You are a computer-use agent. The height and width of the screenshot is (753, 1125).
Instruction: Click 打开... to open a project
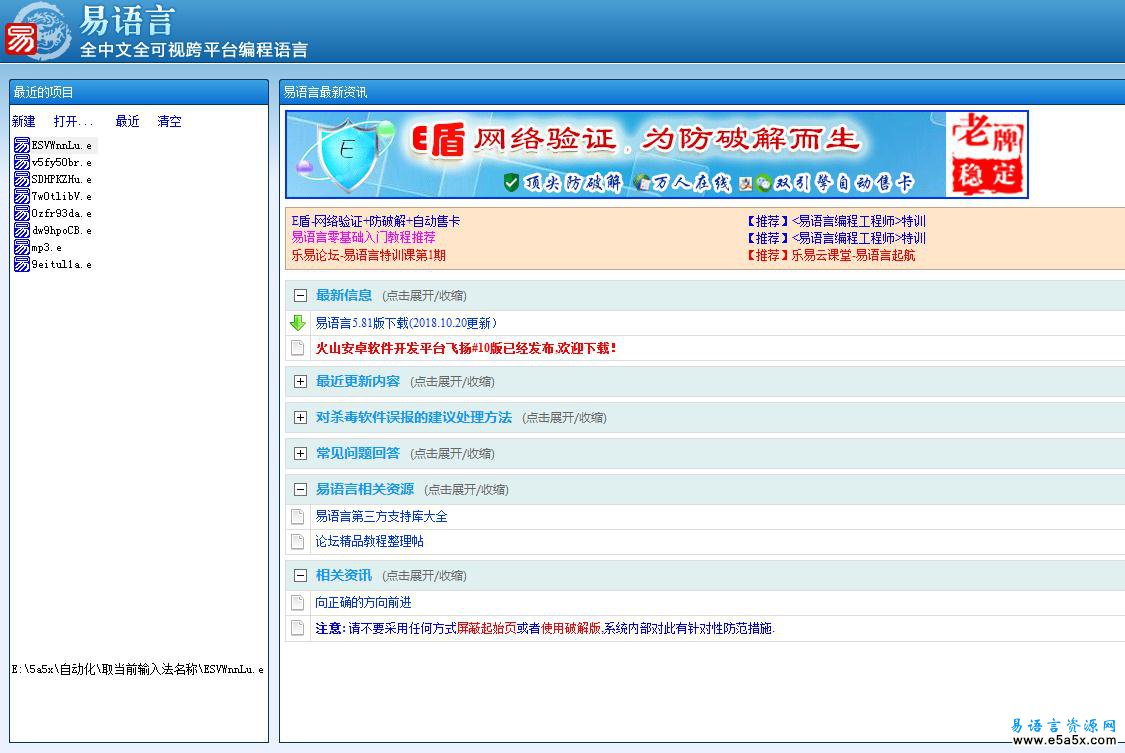pos(73,121)
